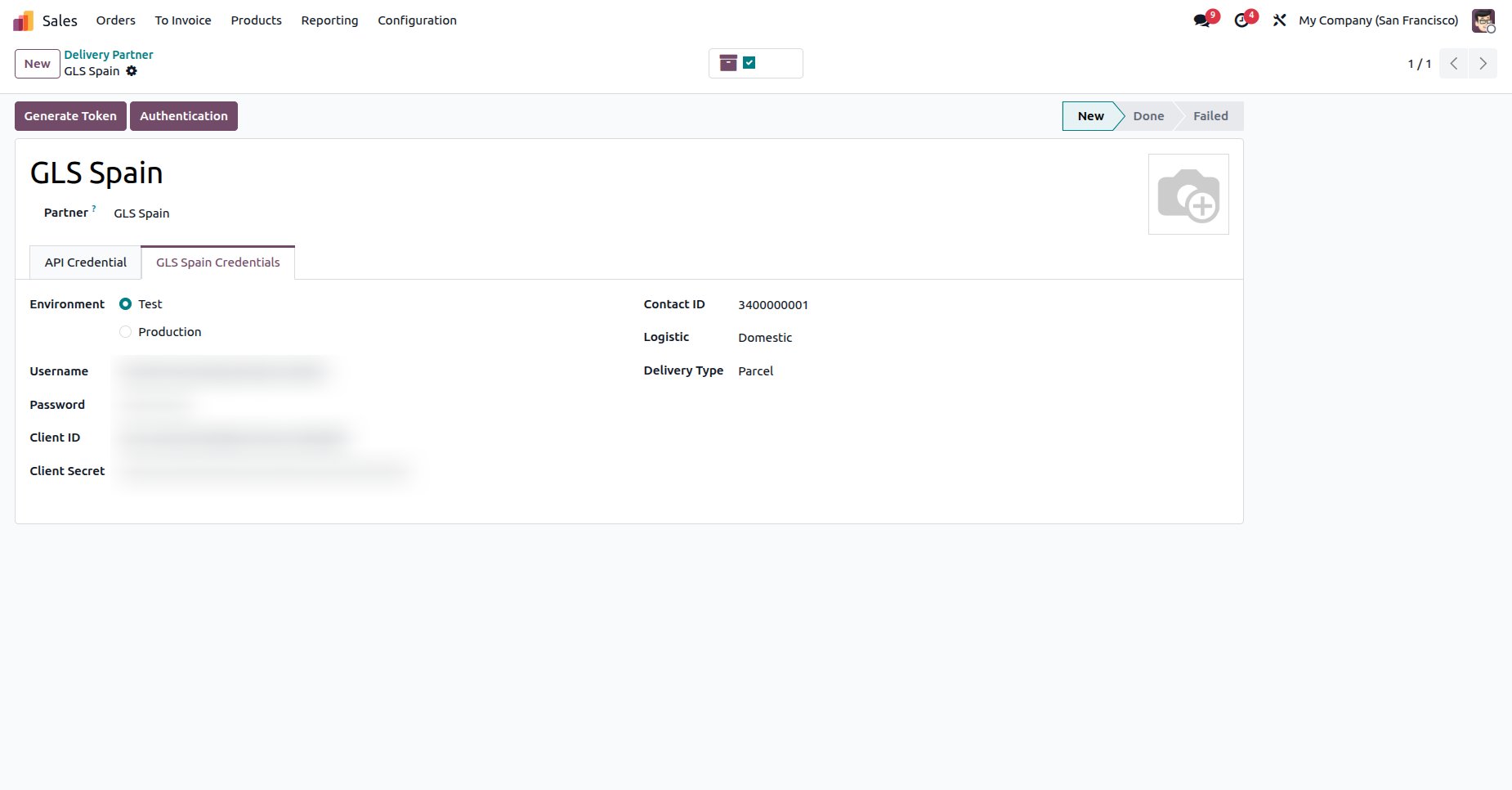
Task: Switch to the API Credential tab
Action: tap(86, 263)
